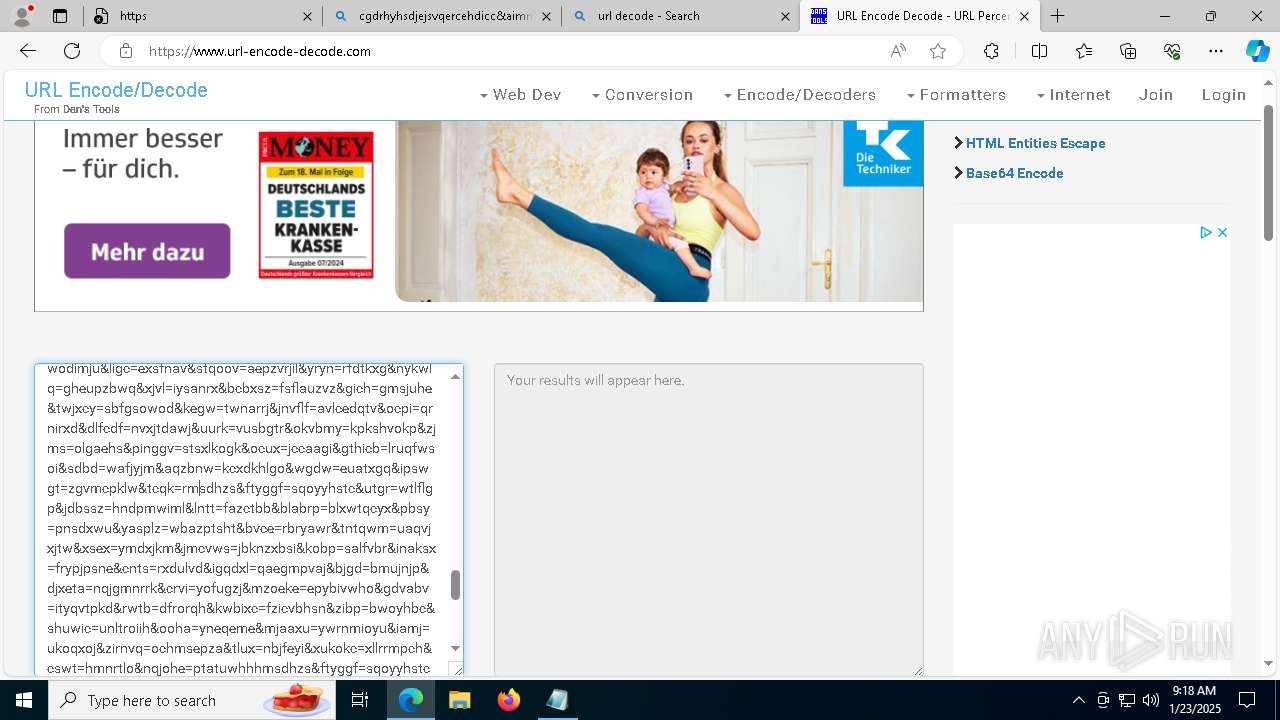Open the clock and date flyout
The height and width of the screenshot is (720, 1280).
1193,700
